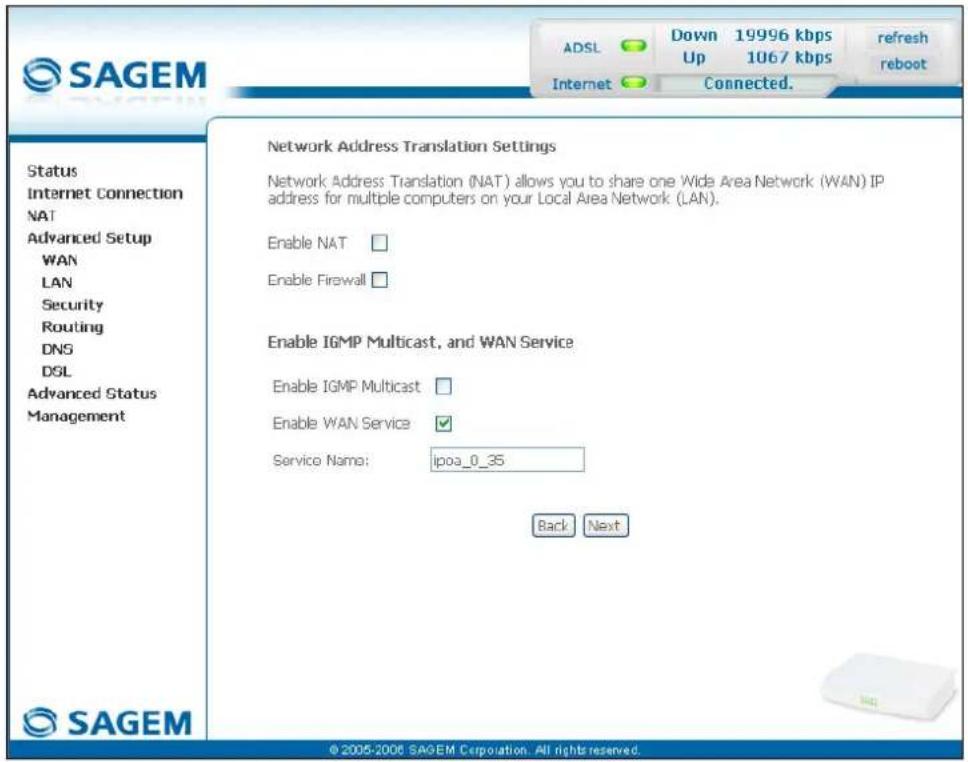
Task: Click the Next button
Action: (606, 525)
